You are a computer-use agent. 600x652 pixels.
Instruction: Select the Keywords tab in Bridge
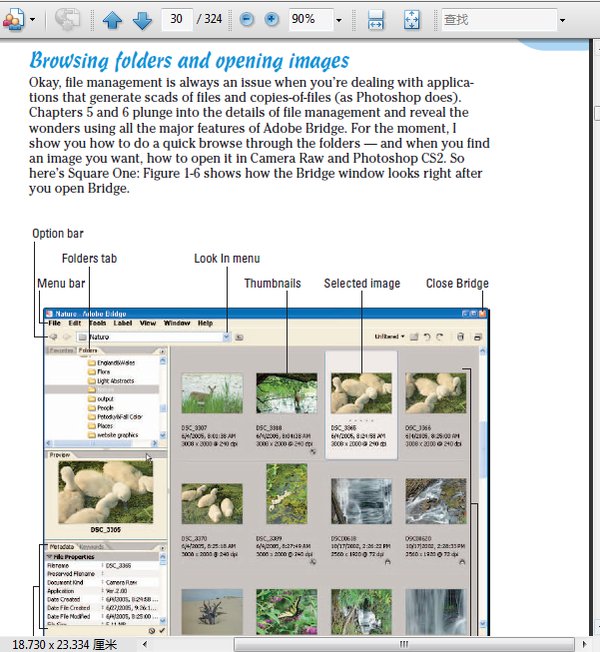point(91,547)
